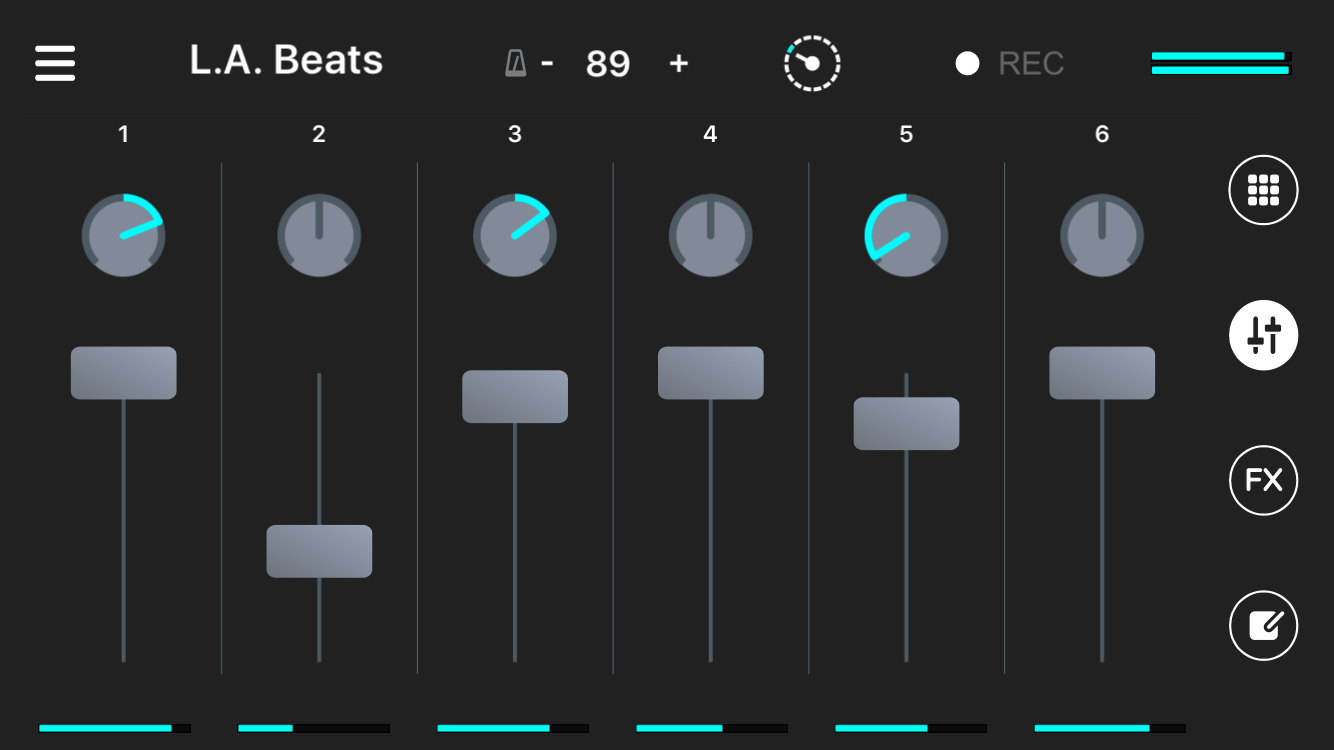Screen dimensions: 1334x750
Task: Click channel 4 volume fader handle
Action: click(x=711, y=373)
